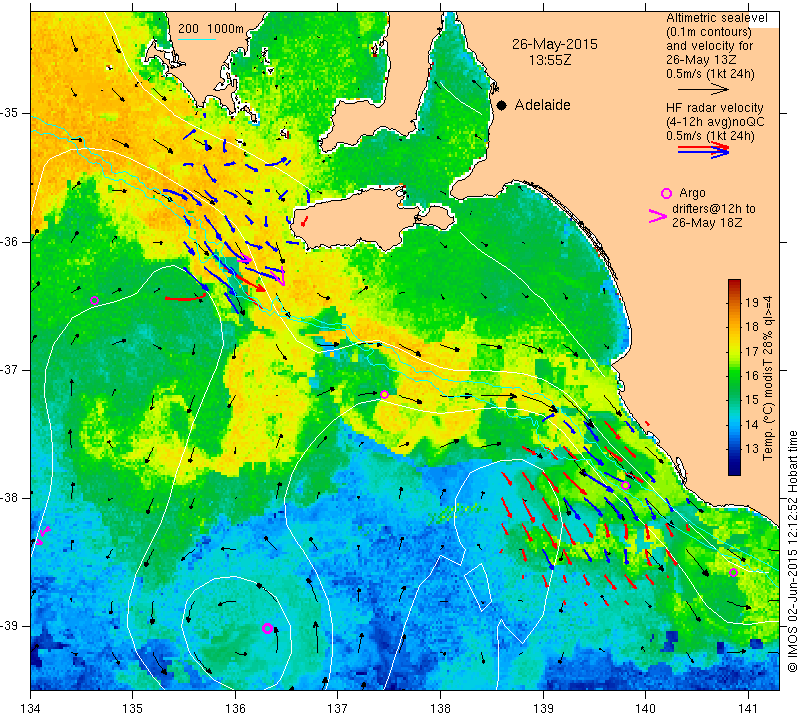Screen dimensions: 800x720
Task: Click the temperature color bar scale
Action: coord(734,377)
